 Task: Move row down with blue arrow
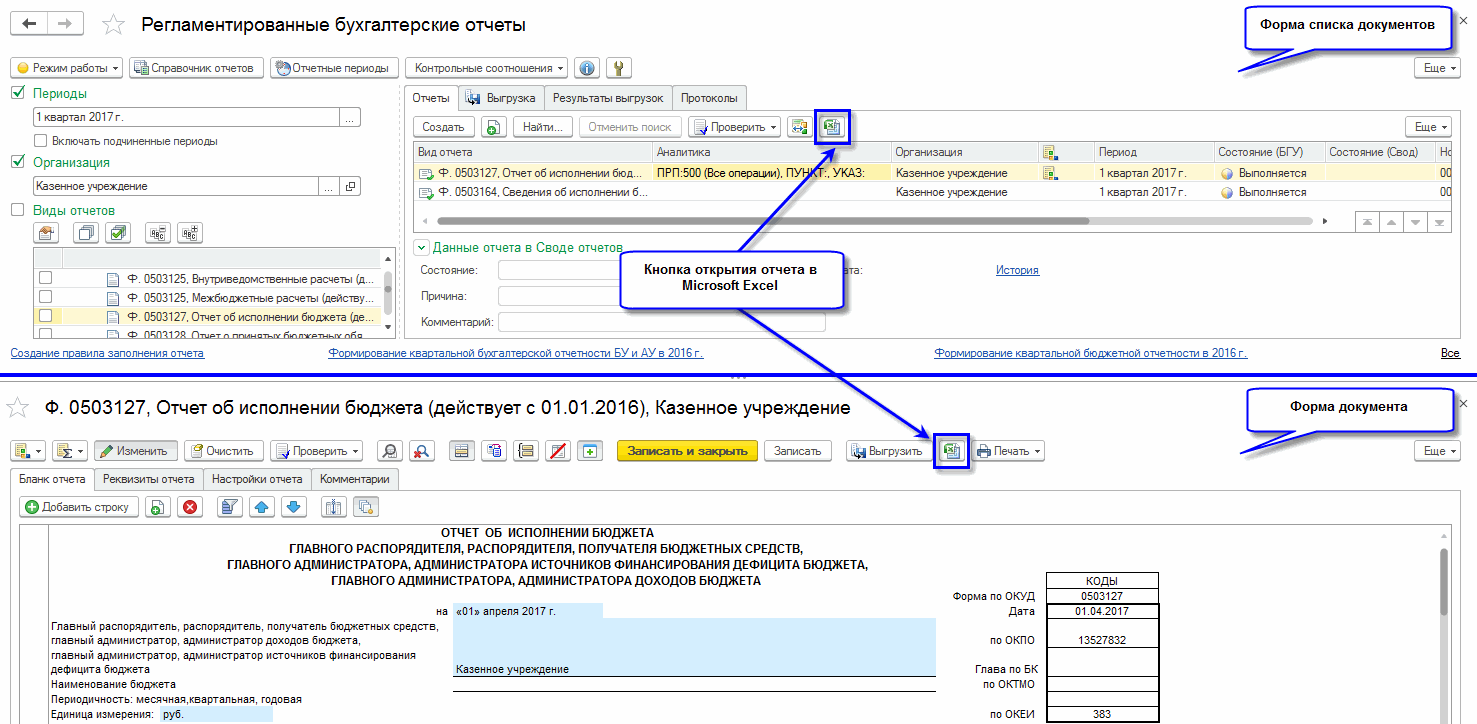pos(294,507)
